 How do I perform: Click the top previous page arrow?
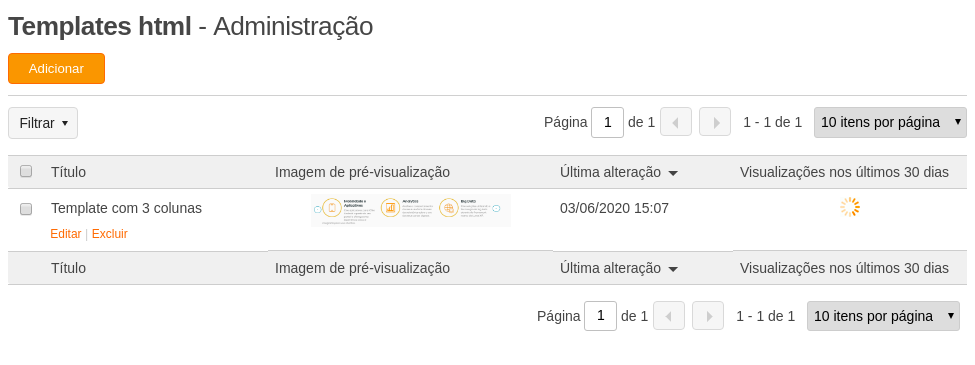click(676, 122)
